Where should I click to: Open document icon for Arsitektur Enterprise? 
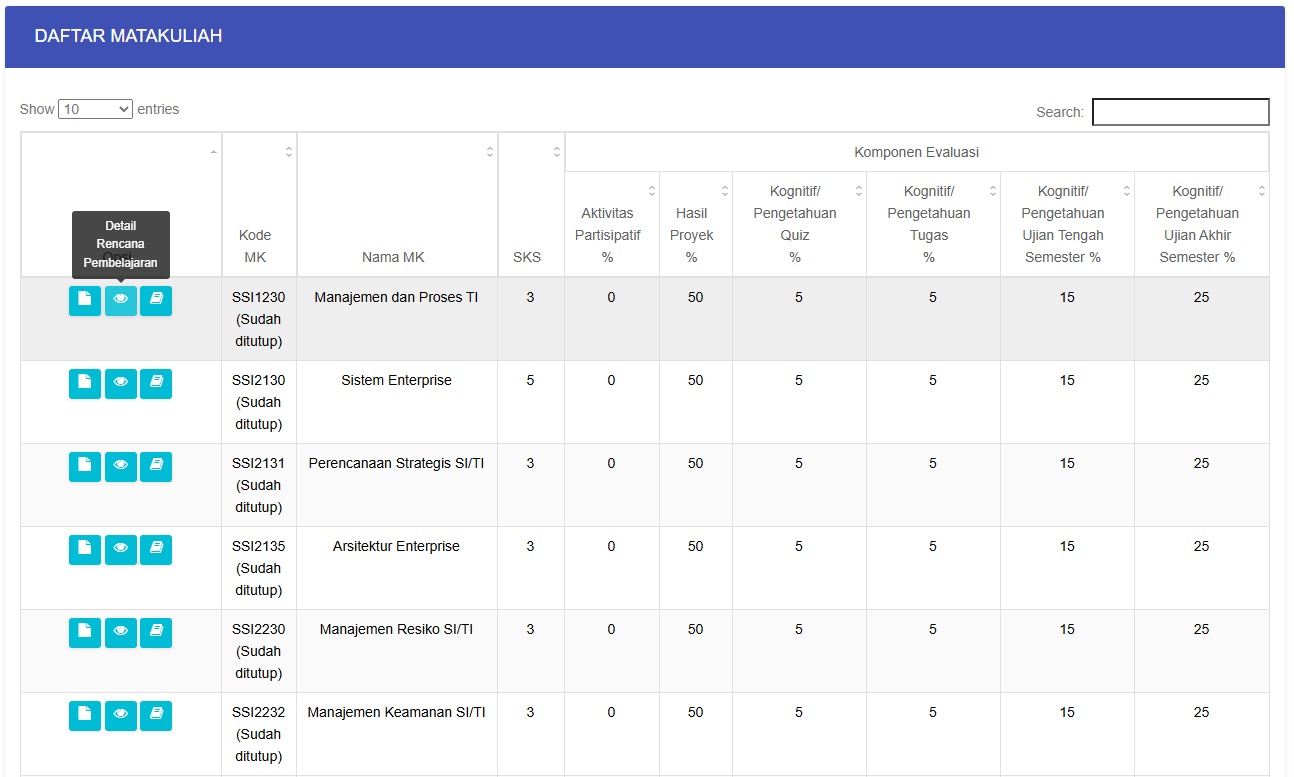(85, 550)
